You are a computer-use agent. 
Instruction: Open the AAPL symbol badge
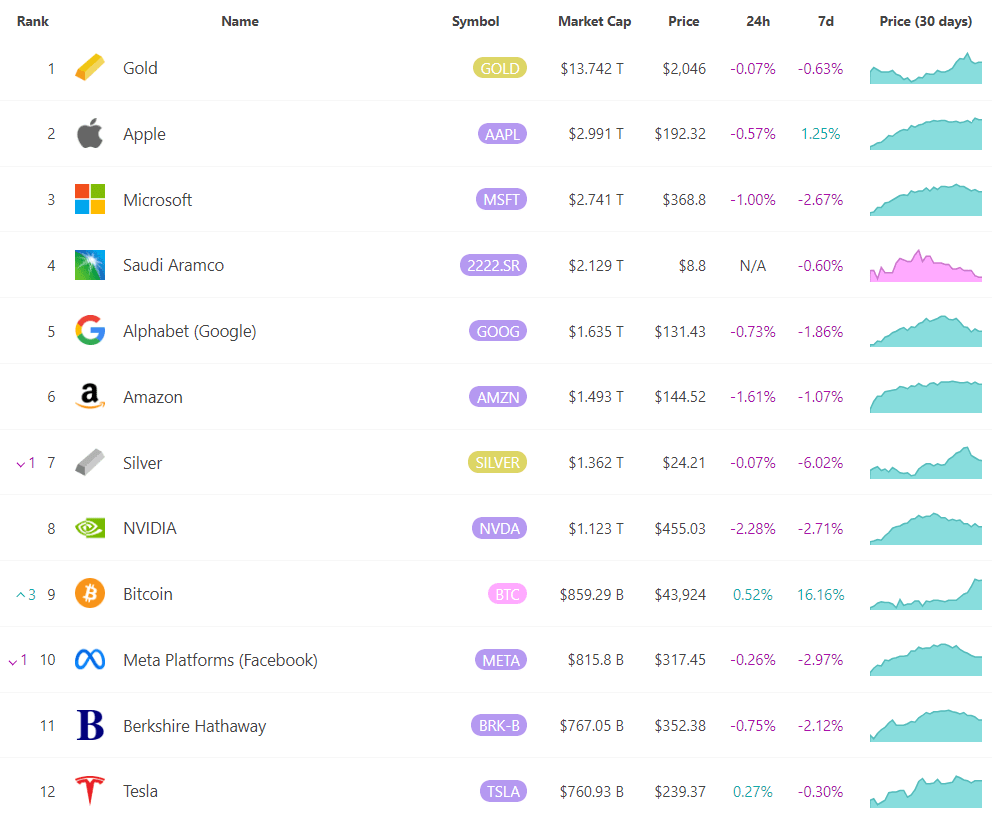click(x=501, y=133)
